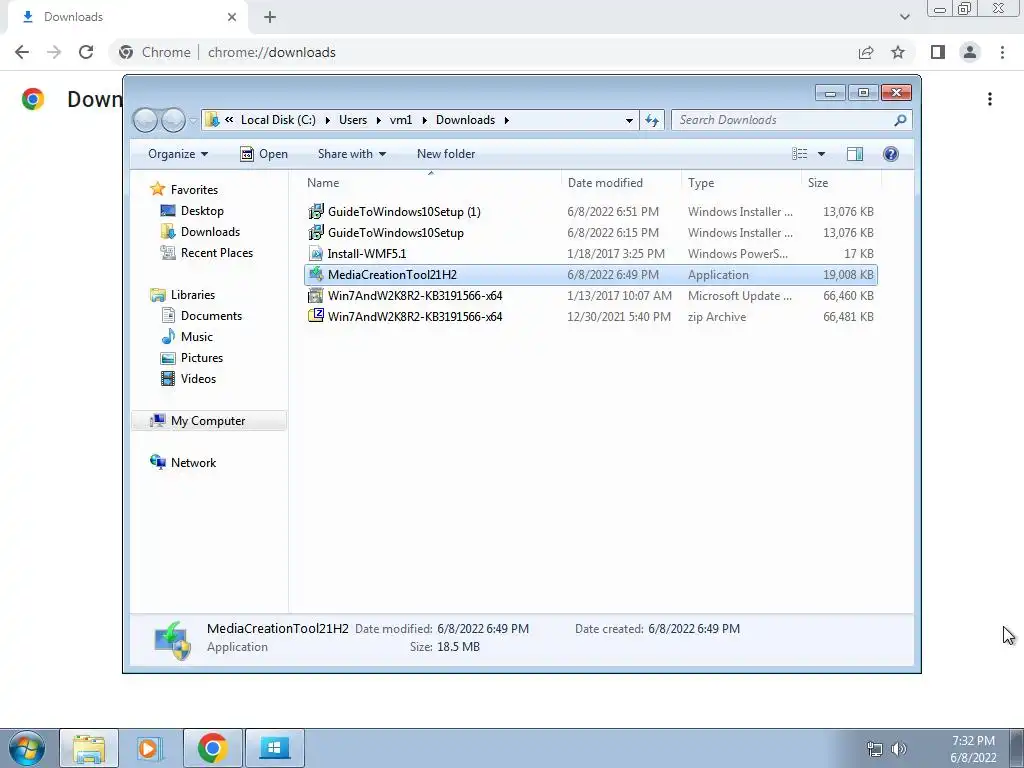Open the Pictures library
1024x768 pixels.
click(x=202, y=357)
